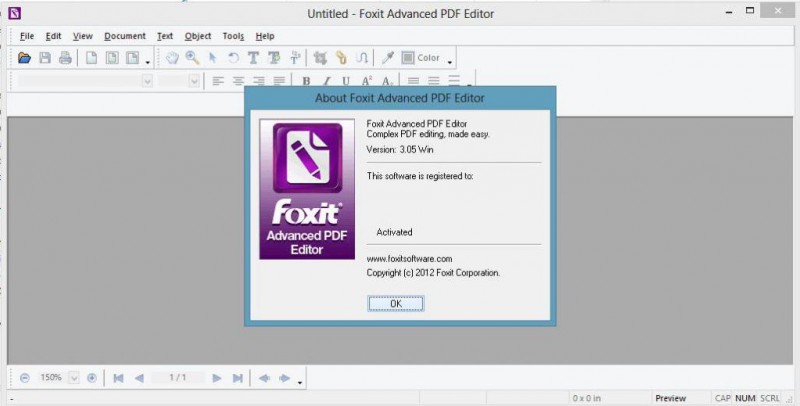Toggle Underline formatting

pyautogui.click(x=346, y=81)
